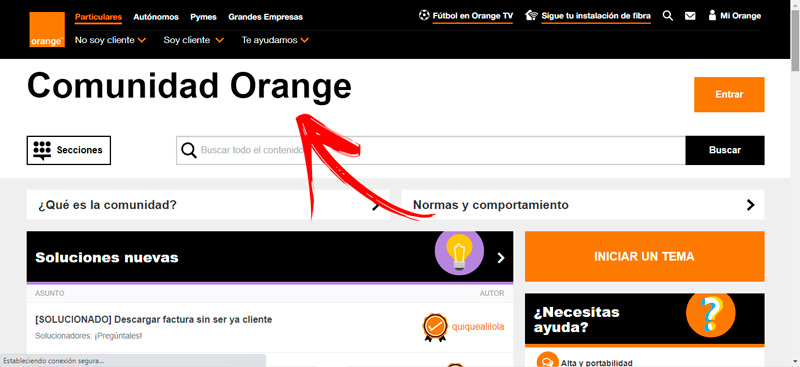This screenshot has width=800, height=367.
Task: Click the Secciones grid icon
Action: [42, 150]
